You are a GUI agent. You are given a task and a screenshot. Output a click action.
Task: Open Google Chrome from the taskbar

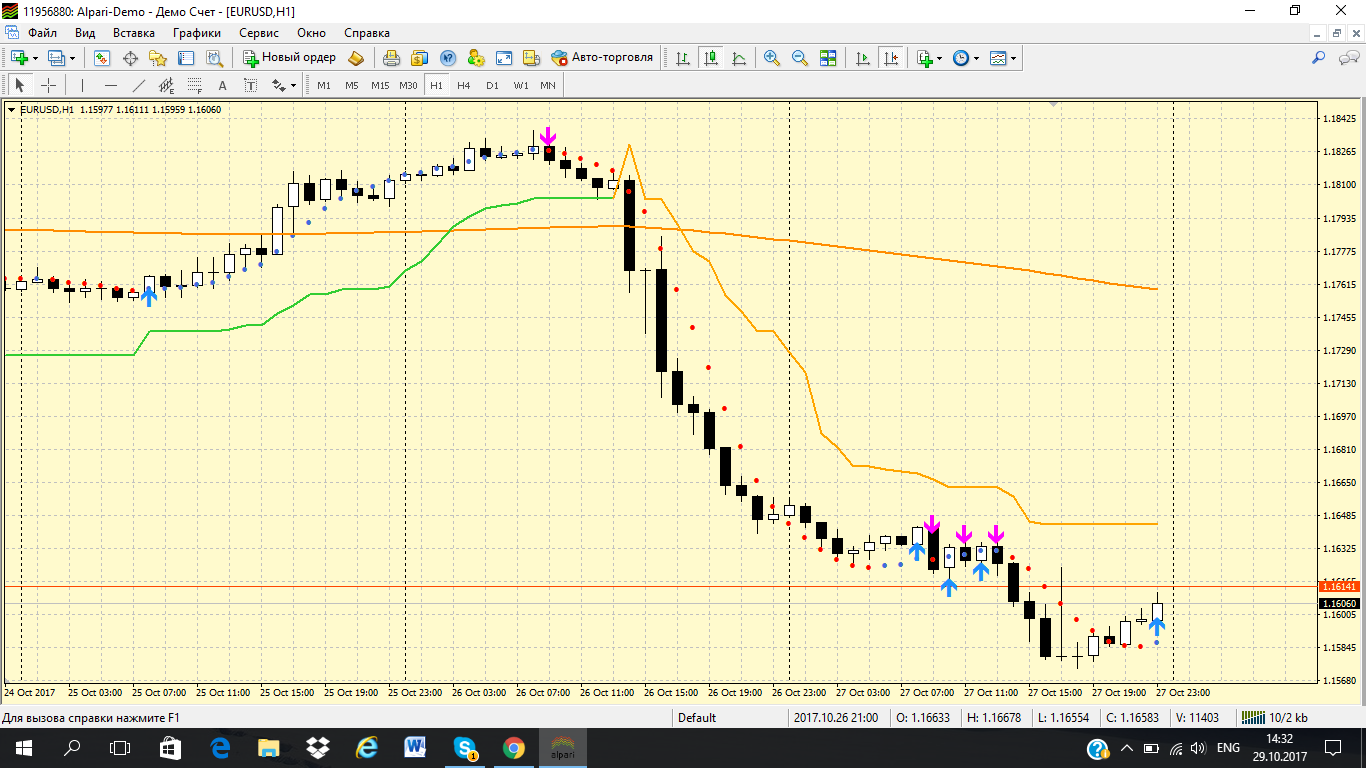(514, 748)
